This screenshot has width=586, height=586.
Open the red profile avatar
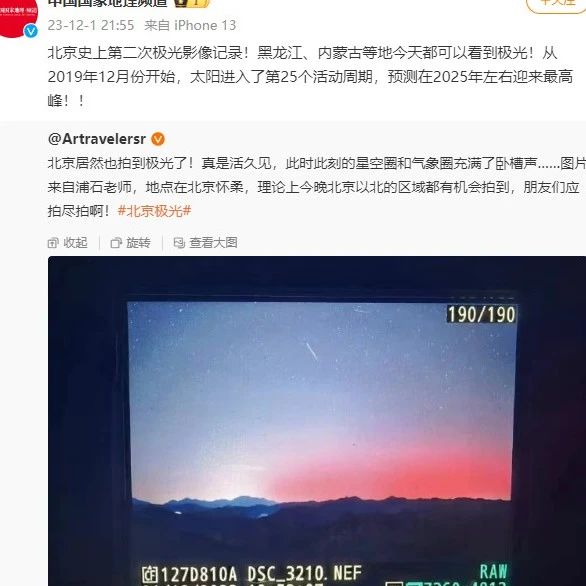[18, 17]
